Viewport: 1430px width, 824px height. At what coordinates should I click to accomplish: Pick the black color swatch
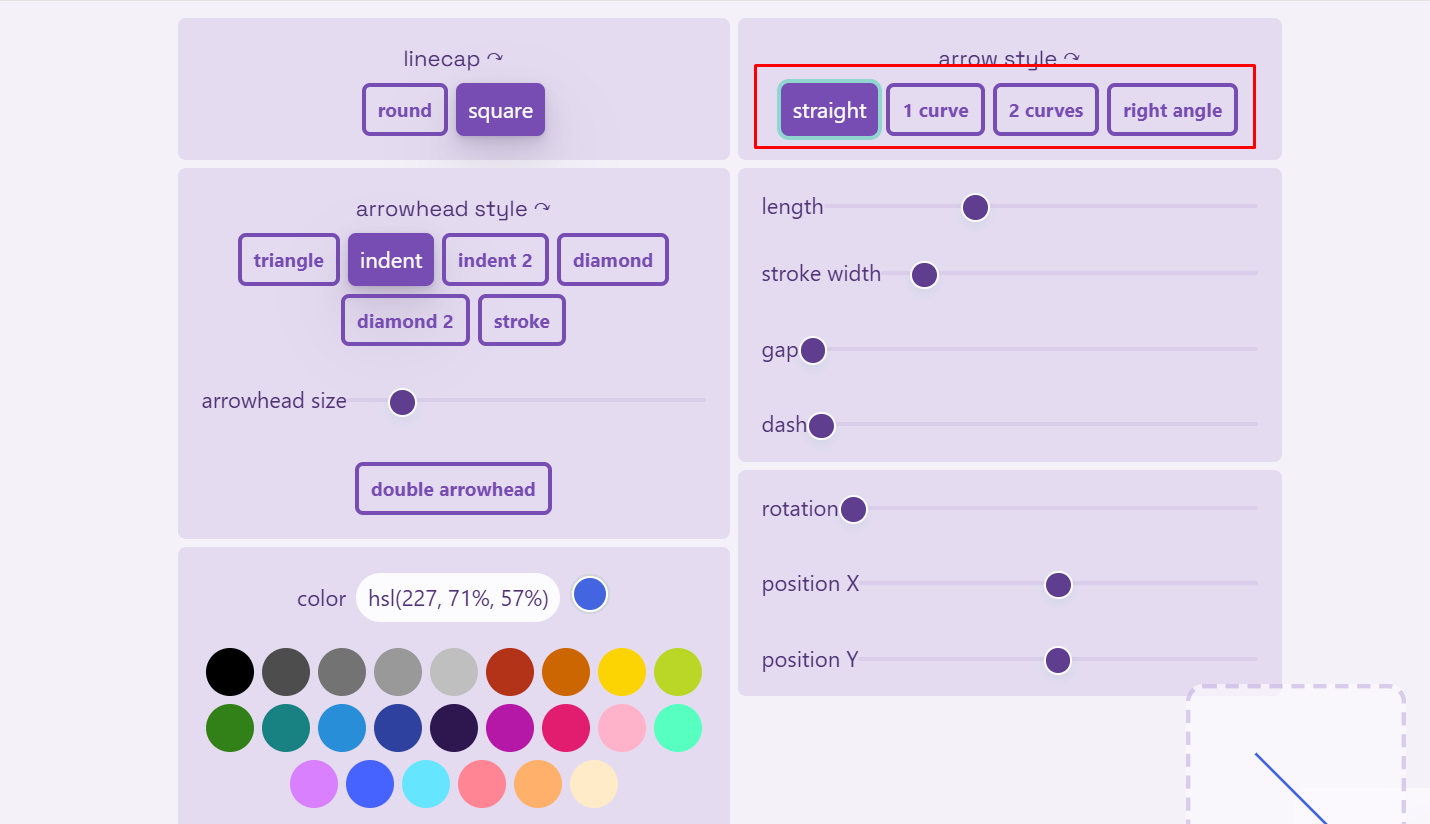tap(230, 672)
